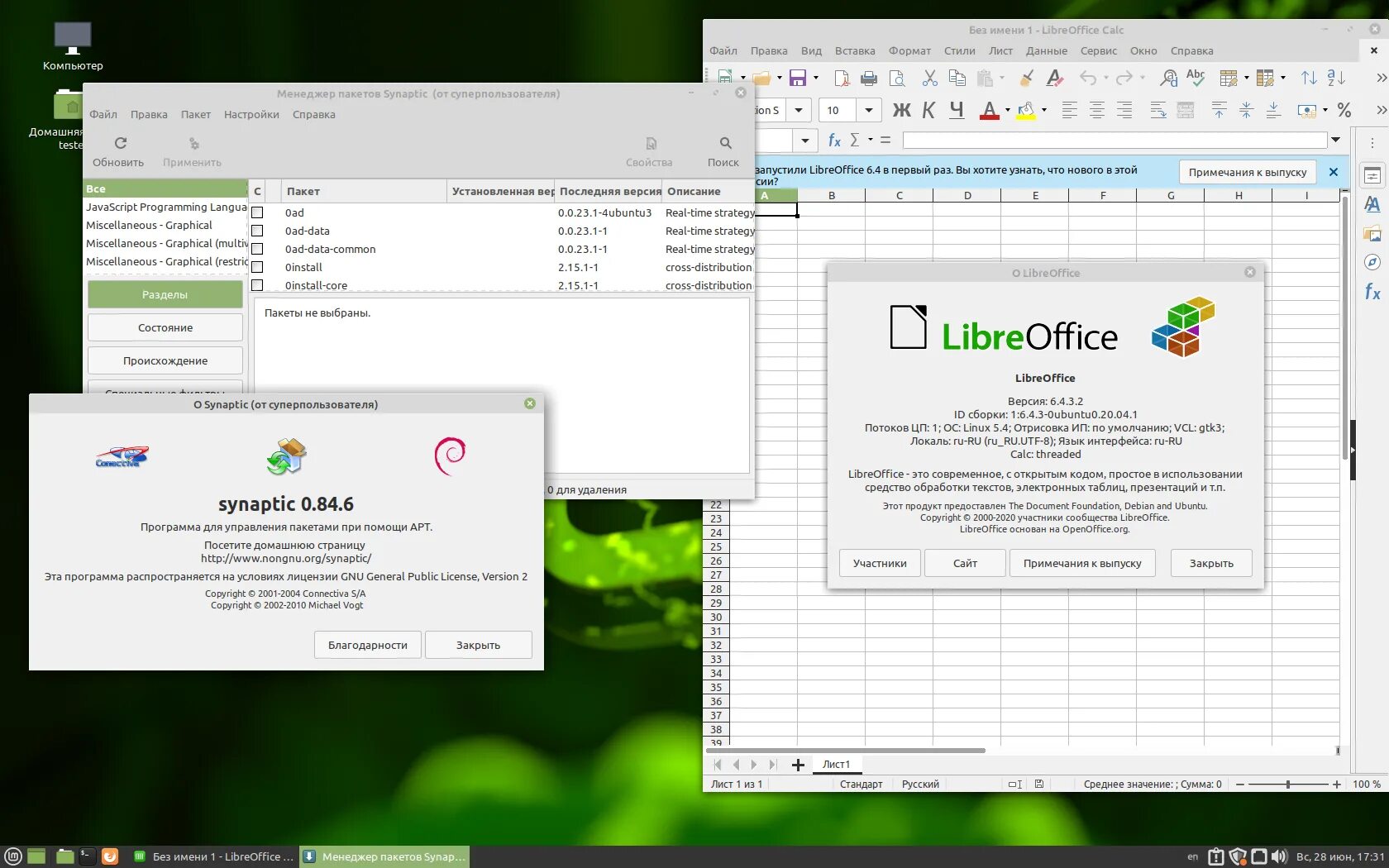Open the Формат menu in Calc
1389x868 pixels.
tap(909, 50)
